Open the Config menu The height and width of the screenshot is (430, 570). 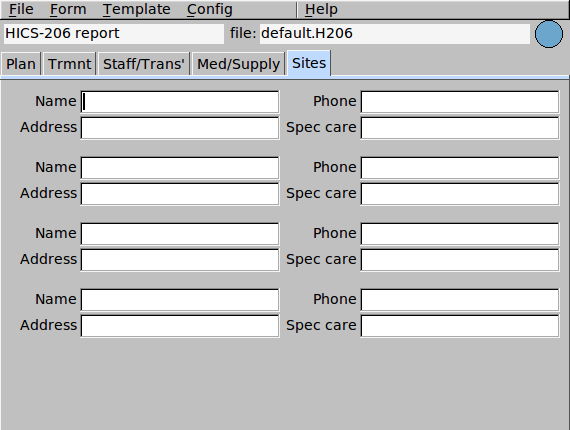[x=209, y=9]
